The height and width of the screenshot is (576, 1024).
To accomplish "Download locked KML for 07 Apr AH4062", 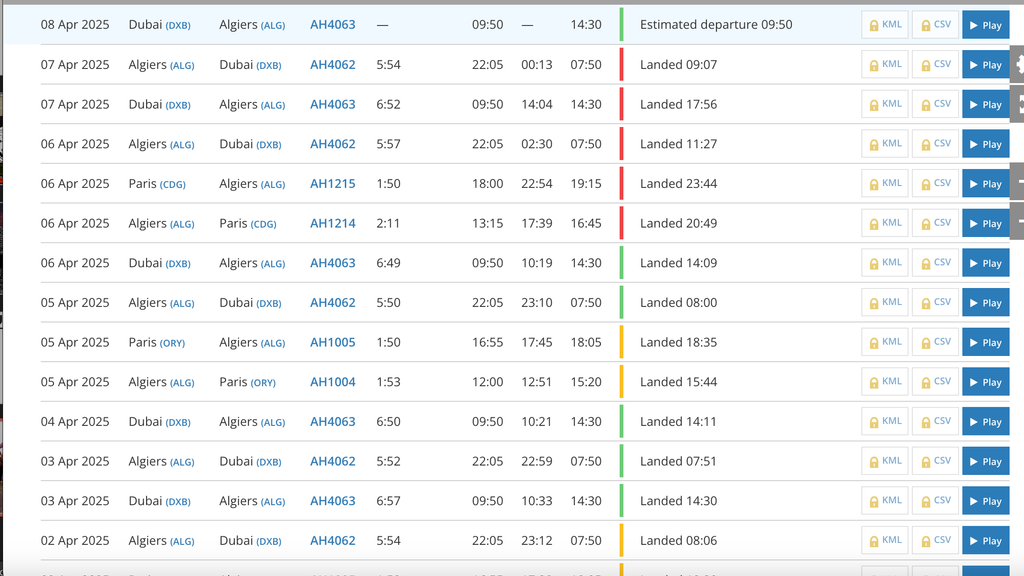I will 885,65.
